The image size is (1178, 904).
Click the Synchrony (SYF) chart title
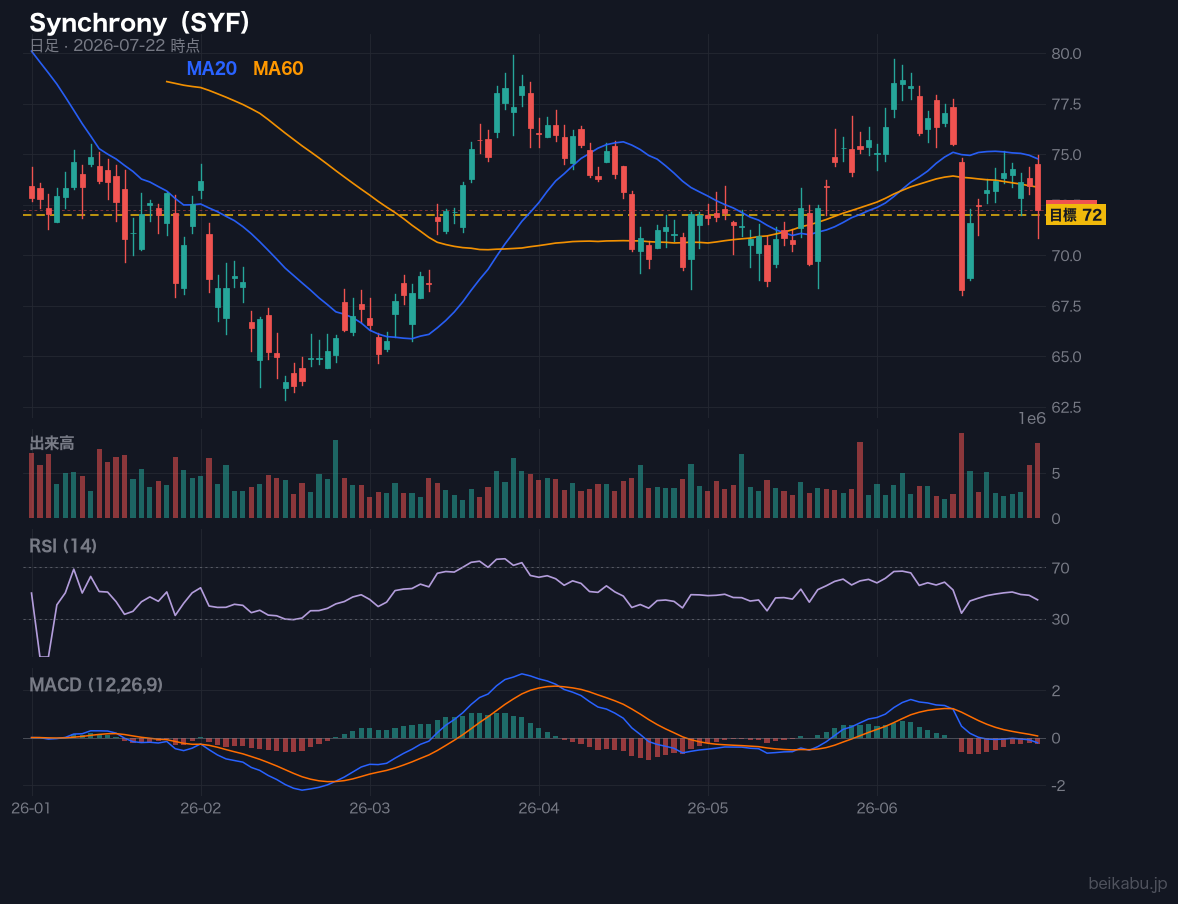pos(139,23)
